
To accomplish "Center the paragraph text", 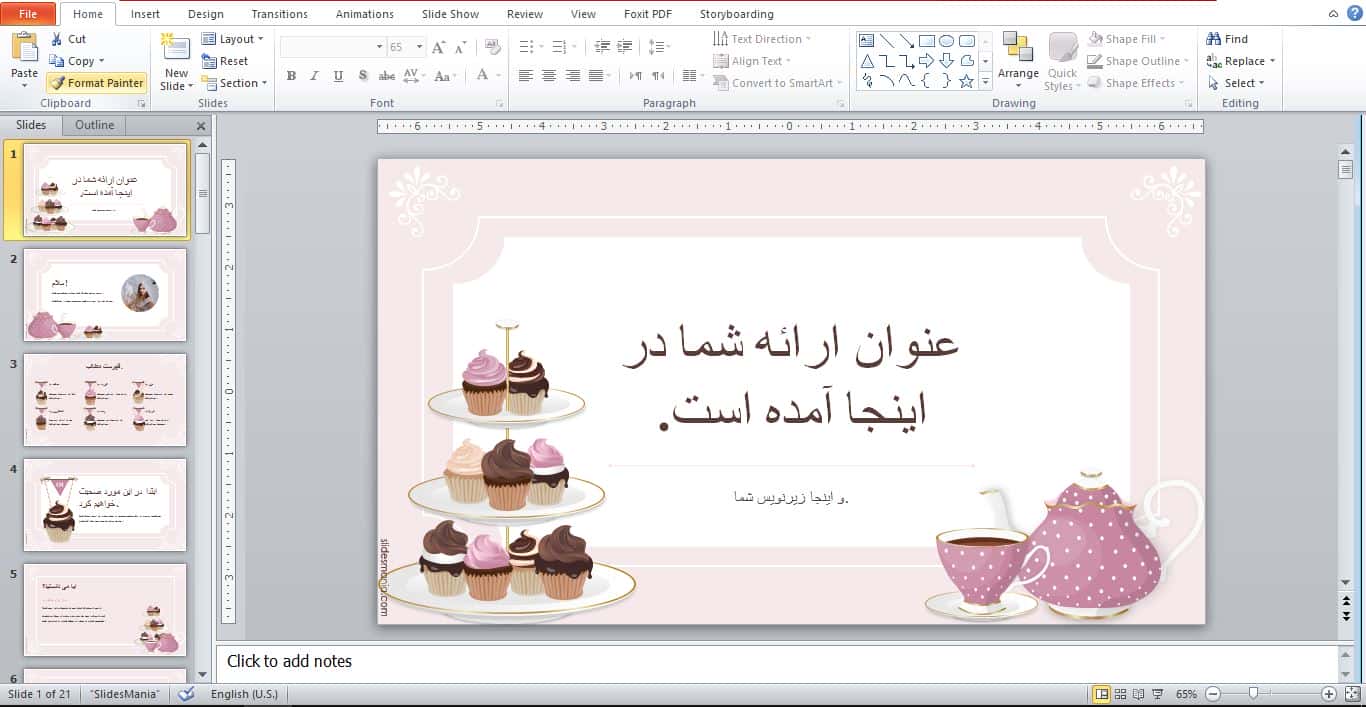I will pos(549,76).
